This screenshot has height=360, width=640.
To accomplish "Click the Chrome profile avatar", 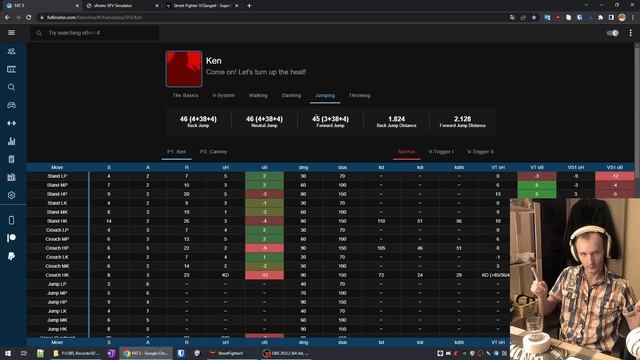I will point(622,18).
